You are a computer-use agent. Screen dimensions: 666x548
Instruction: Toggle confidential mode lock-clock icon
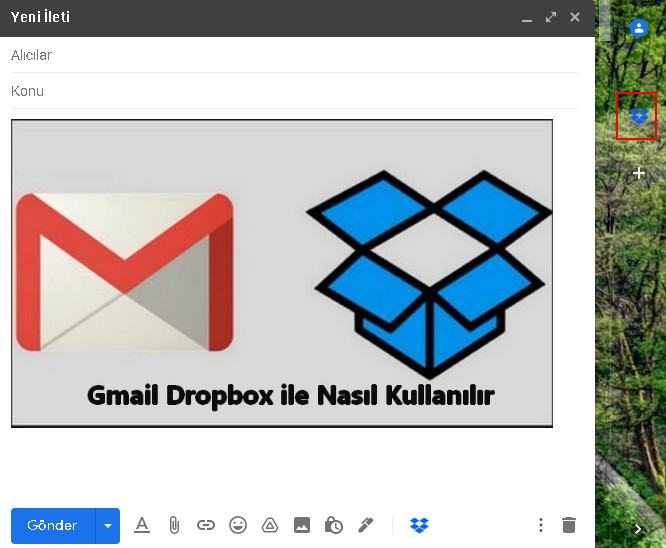(x=334, y=525)
